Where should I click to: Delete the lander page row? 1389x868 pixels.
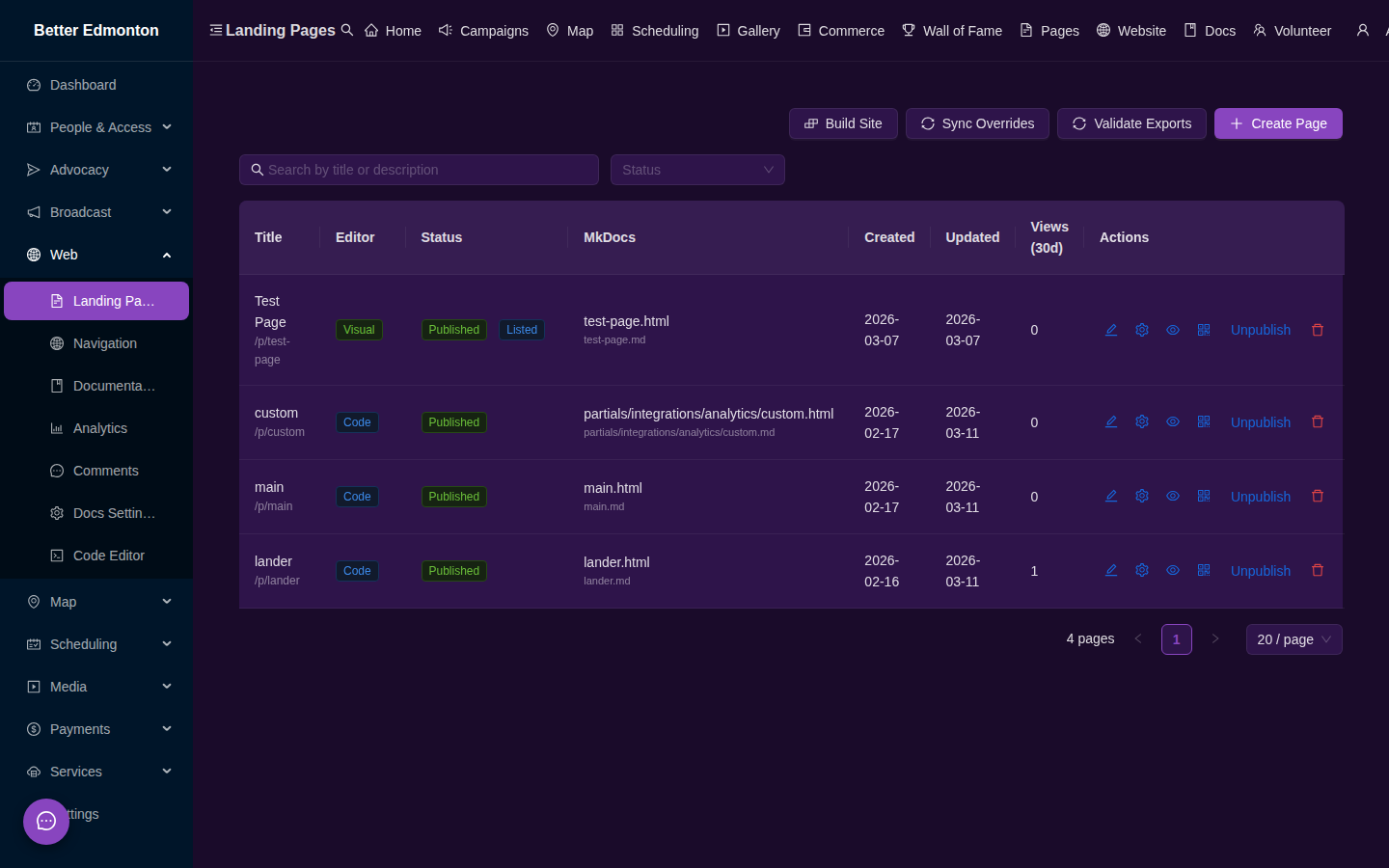[x=1318, y=571]
